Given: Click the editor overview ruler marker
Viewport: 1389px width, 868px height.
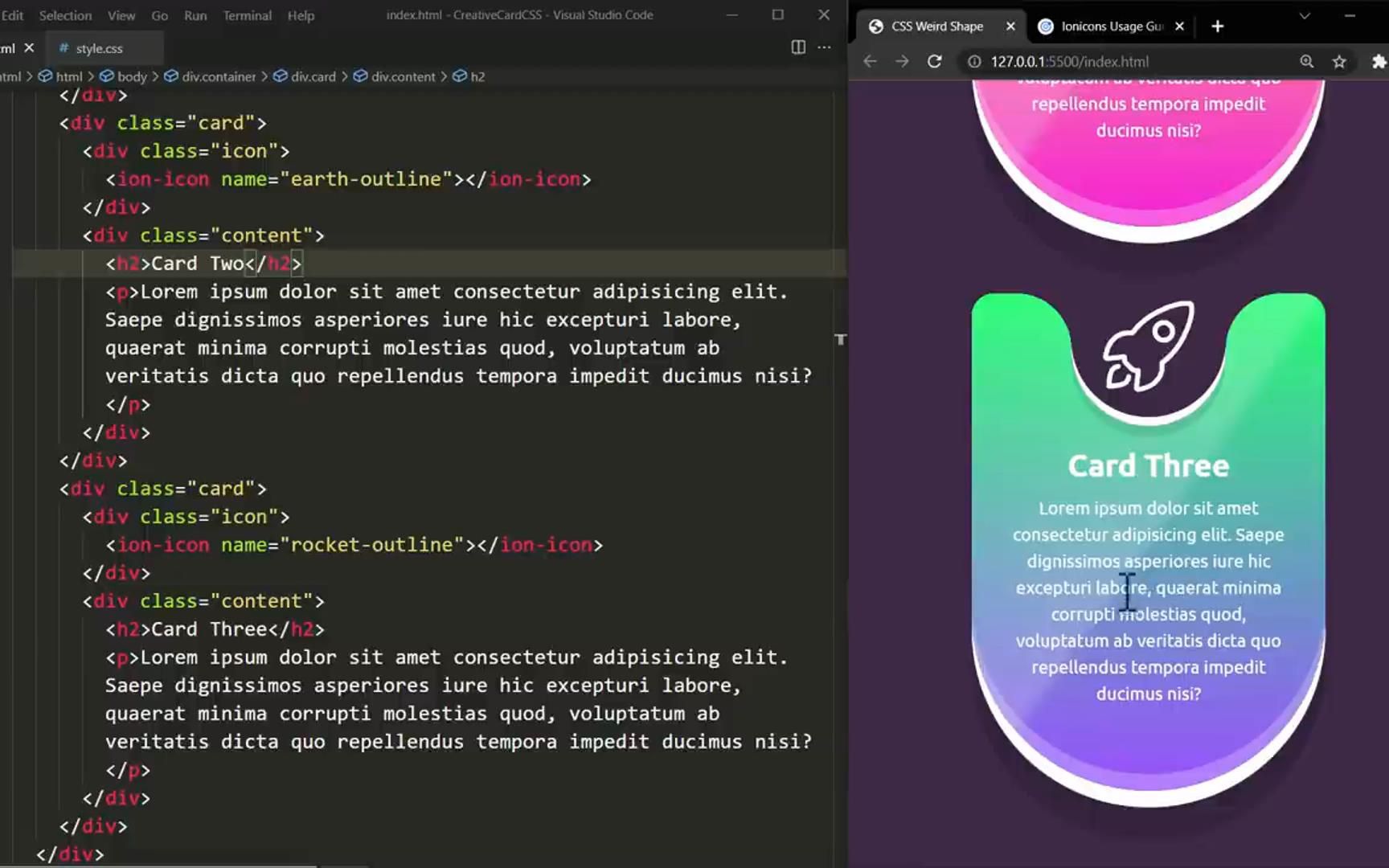Looking at the screenshot, I should 840,339.
